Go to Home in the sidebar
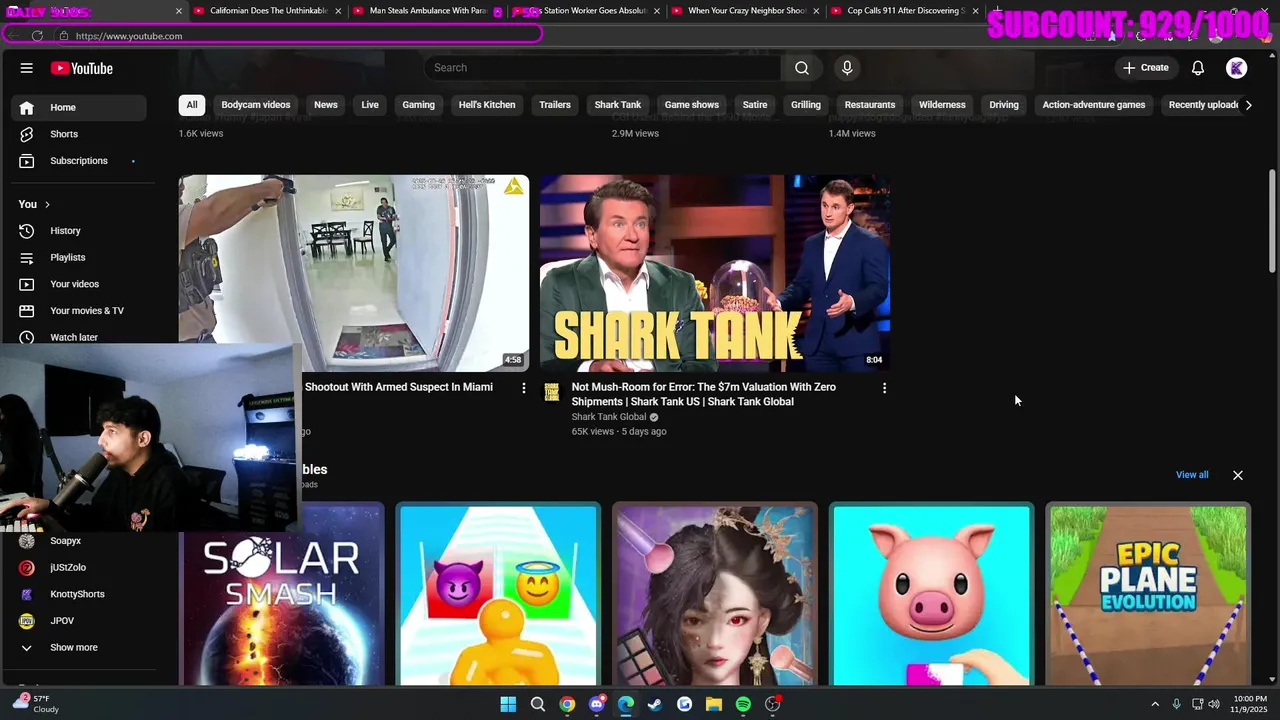 (x=80, y=107)
